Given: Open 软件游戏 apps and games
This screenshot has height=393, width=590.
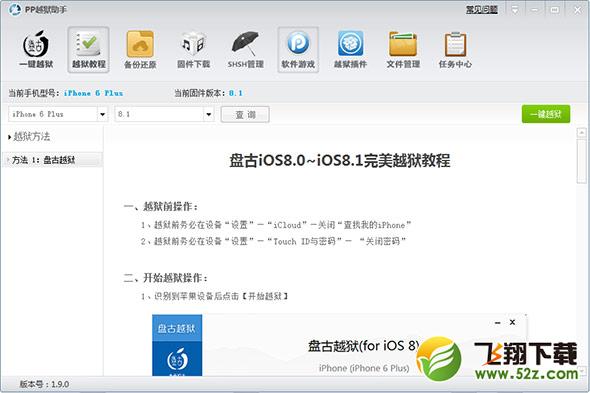Looking at the screenshot, I should point(298,49).
